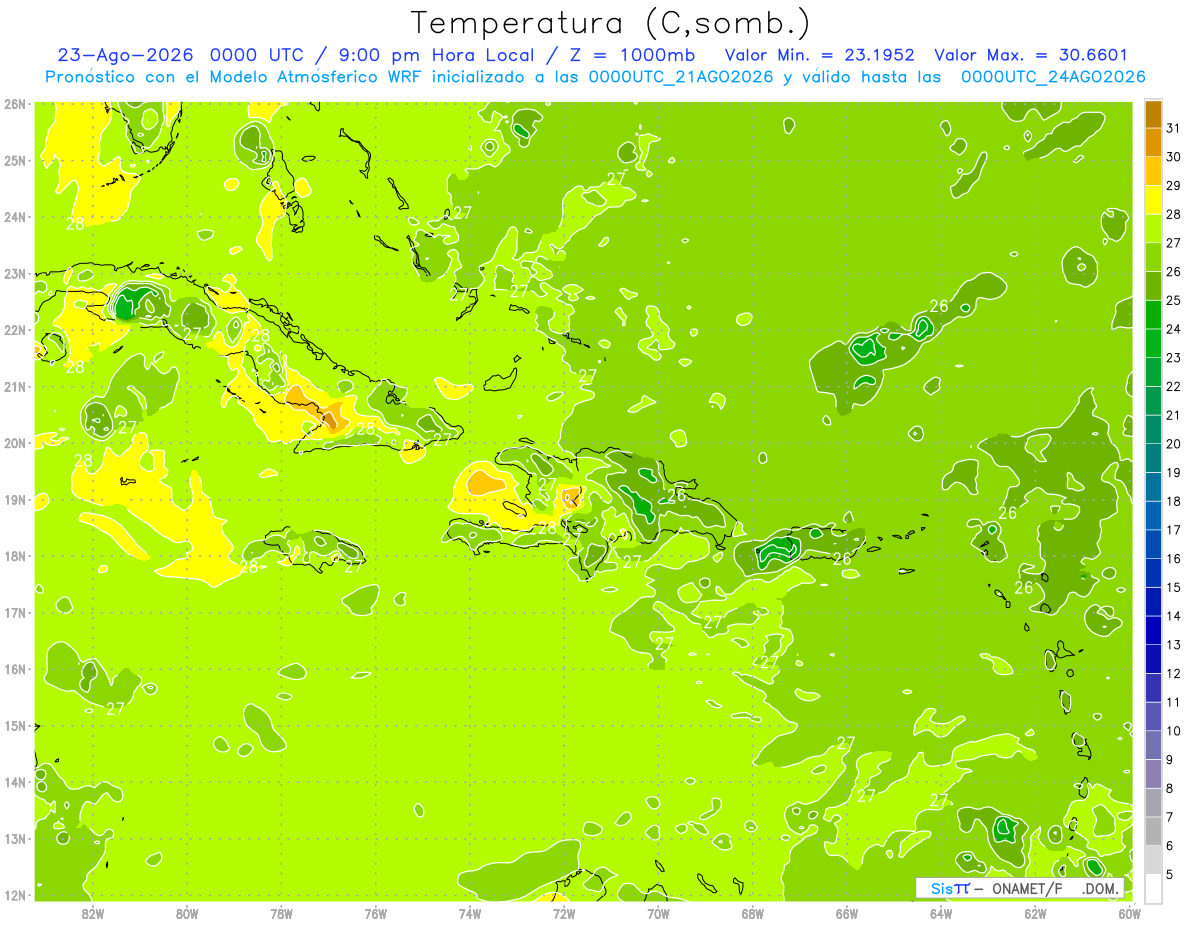Click the "80W" longitude axis label
The height and width of the screenshot is (927, 1200).
point(187,913)
